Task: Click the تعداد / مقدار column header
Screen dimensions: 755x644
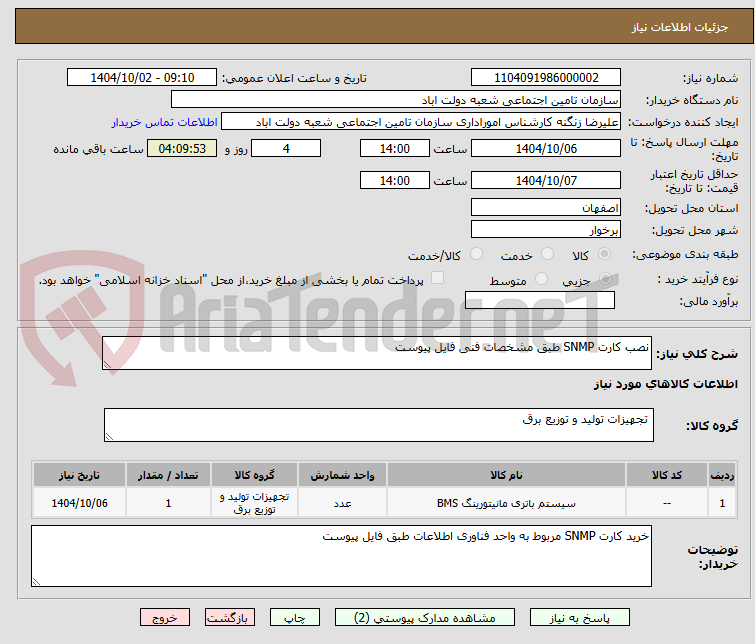Action: pos(168,475)
